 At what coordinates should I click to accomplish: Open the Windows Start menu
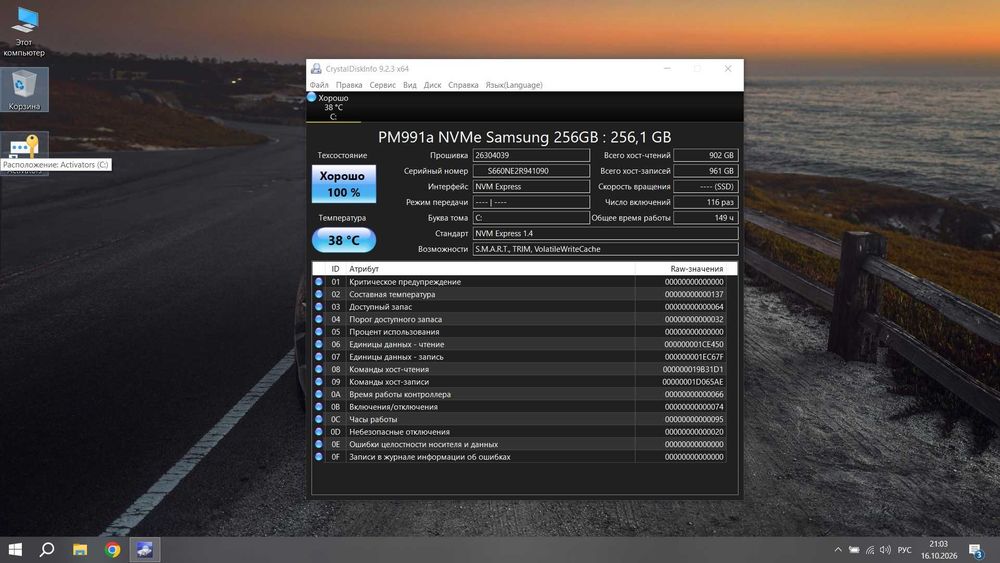[15, 550]
